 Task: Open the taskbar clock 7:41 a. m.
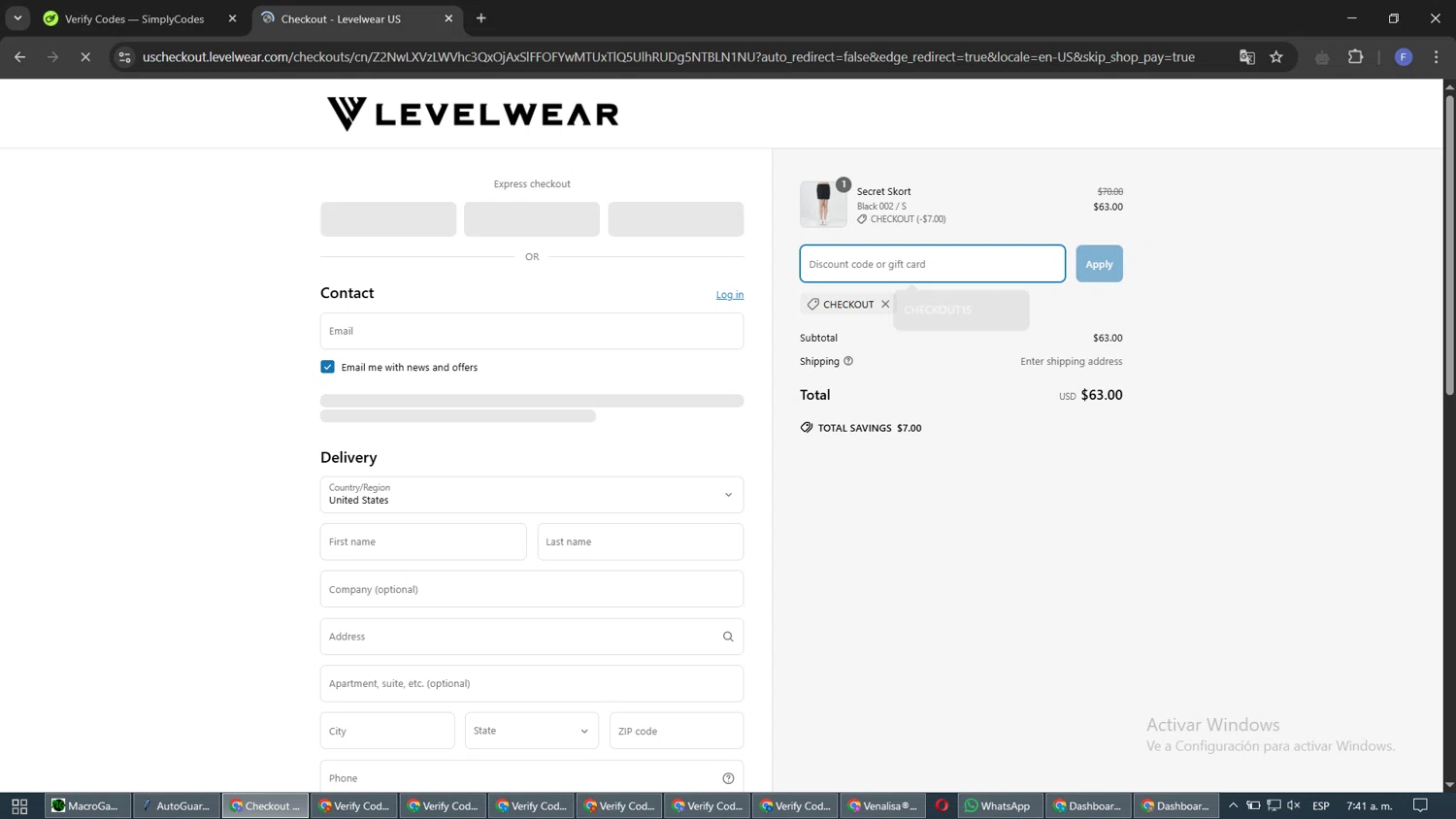(x=1370, y=805)
